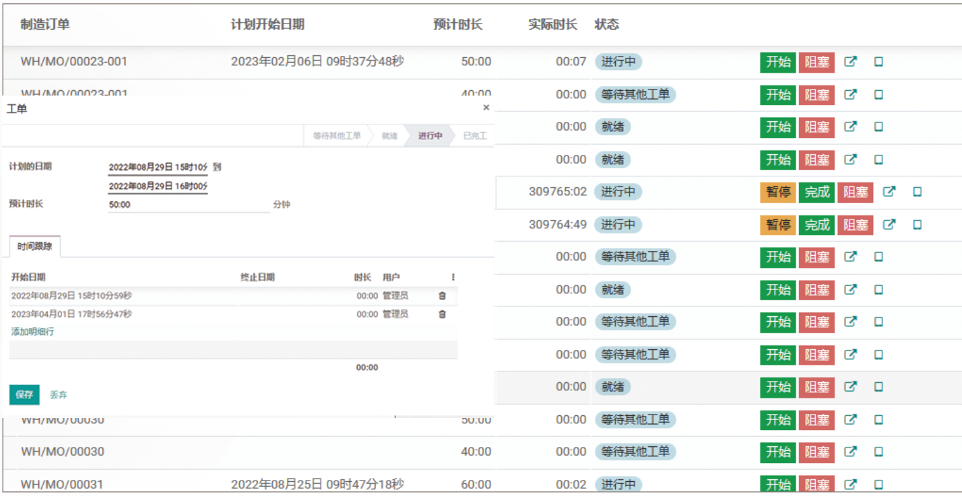This screenshot has height=496, width=962.
Task: Click 添加明细行 to add a line
Action: click(x=32, y=331)
